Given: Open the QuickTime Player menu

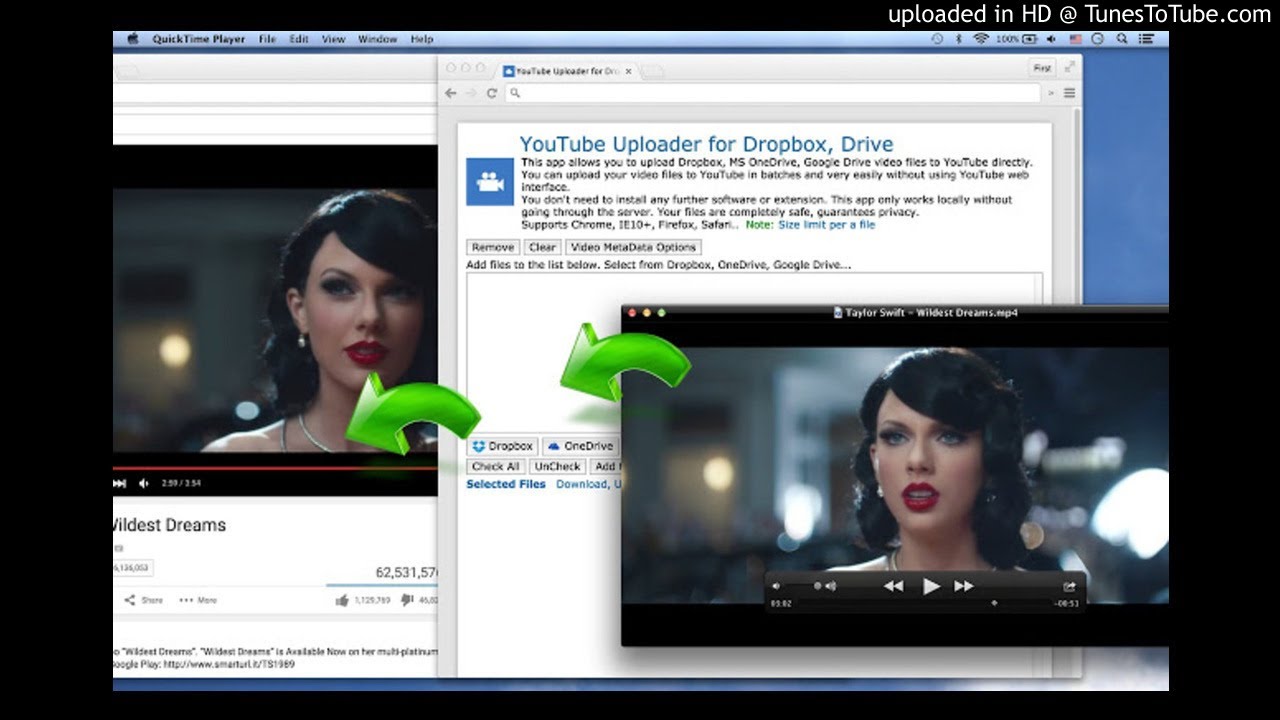Looking at the screenshot, I should click(198, 39).
